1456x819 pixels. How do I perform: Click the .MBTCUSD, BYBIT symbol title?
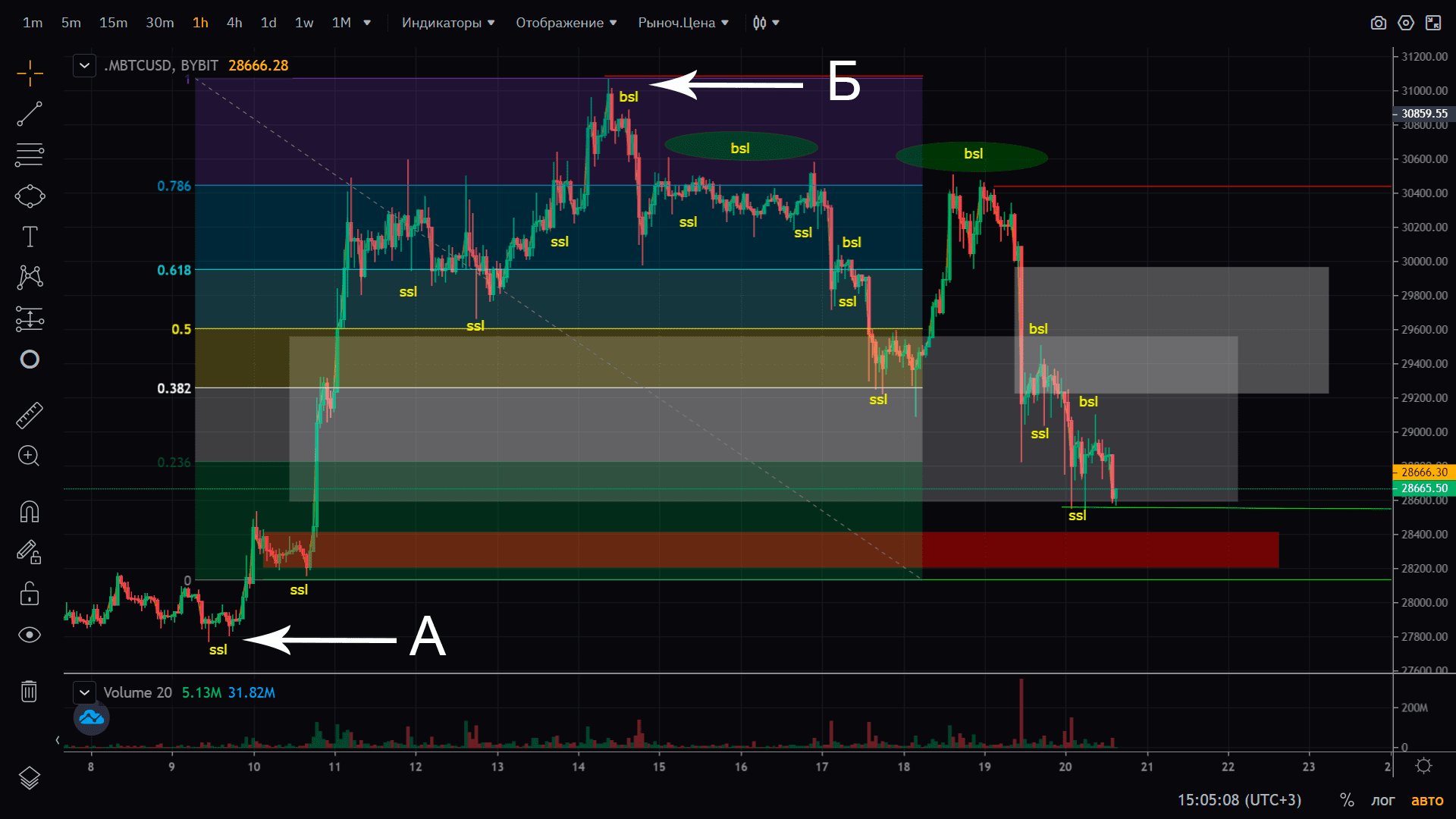click(x=161, y=66)
